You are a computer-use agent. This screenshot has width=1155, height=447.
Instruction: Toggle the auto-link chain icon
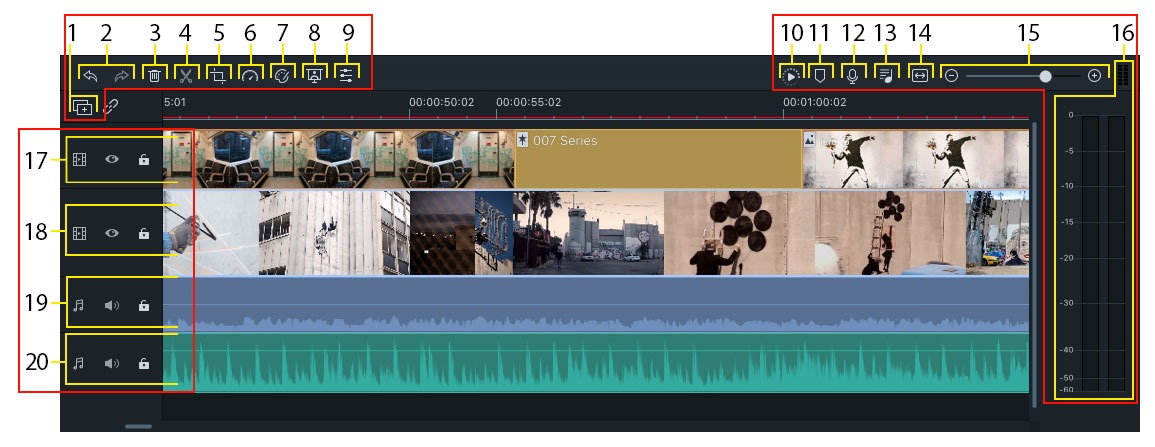(x=111, y=108)
